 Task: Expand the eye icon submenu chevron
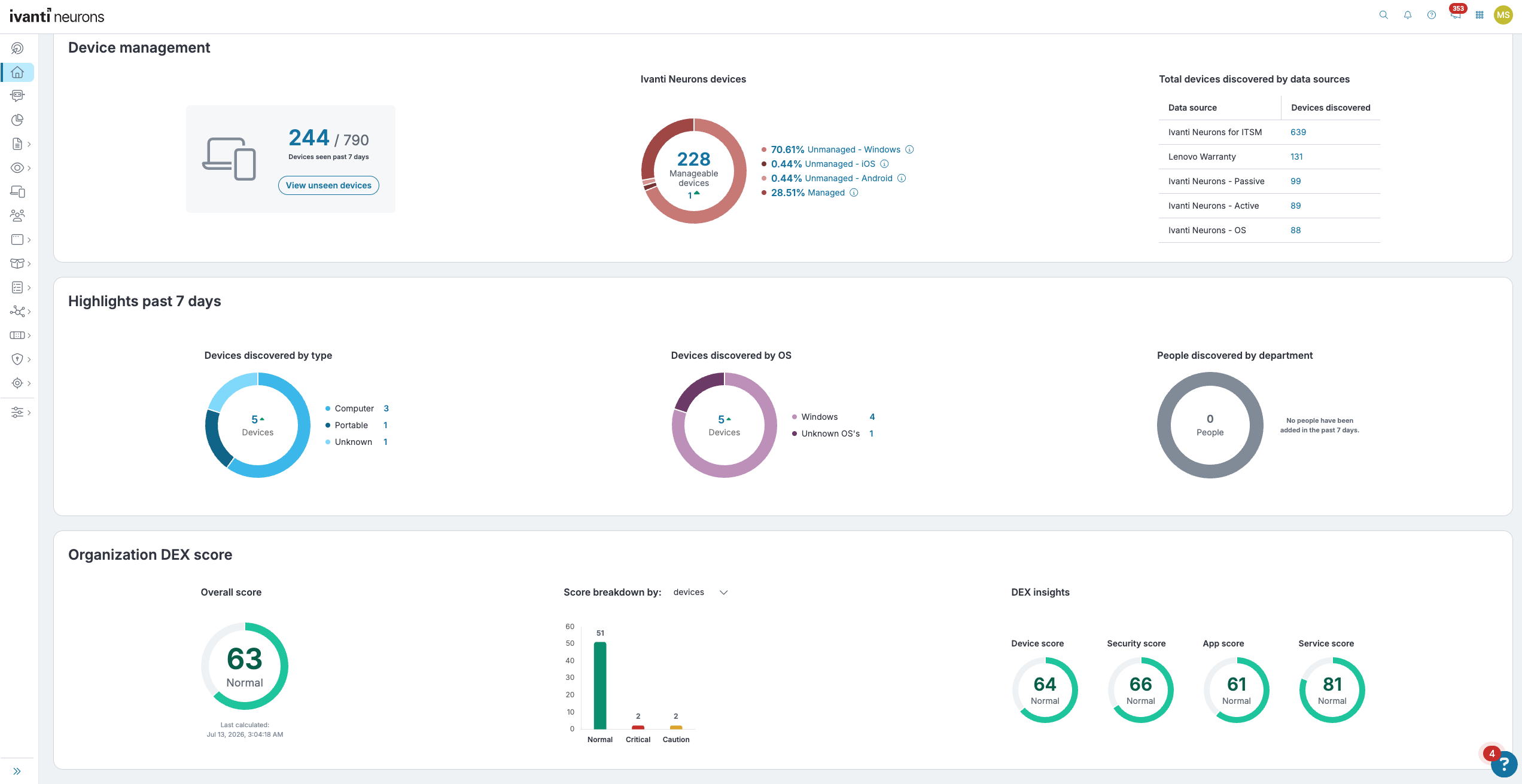tap(29, 168)
